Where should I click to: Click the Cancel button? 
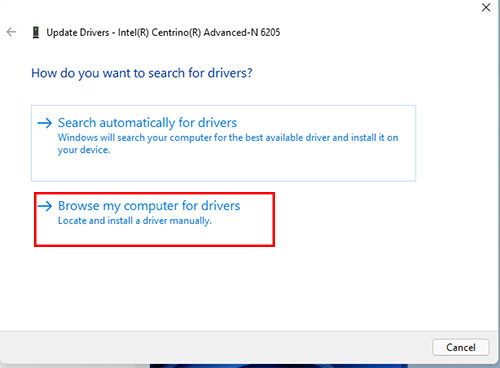click(461, 347)
